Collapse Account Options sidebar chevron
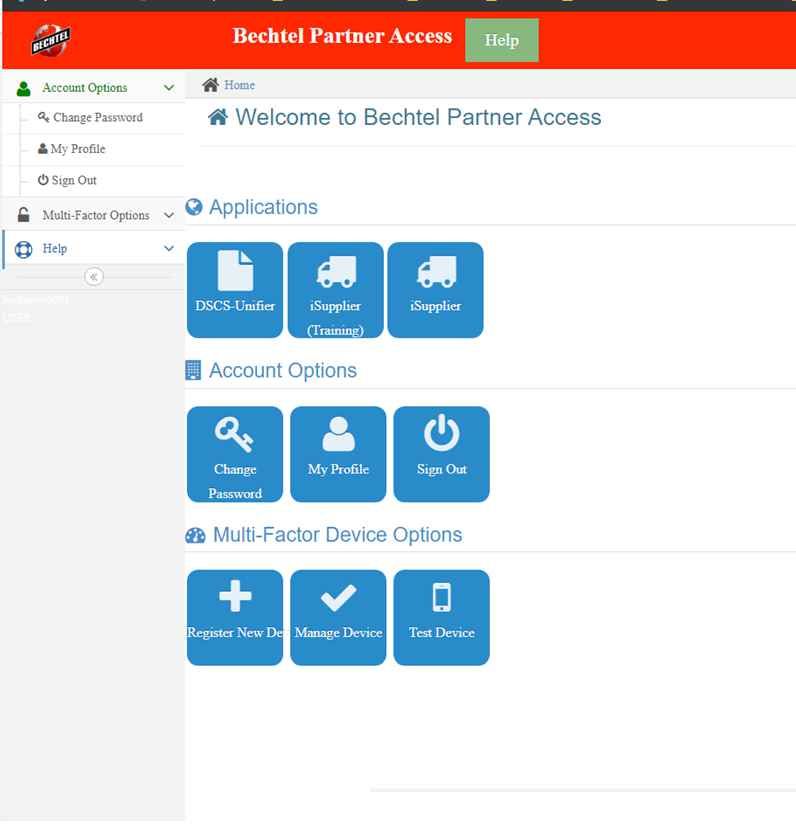796x840 pixels. click(x=169, y=87)
